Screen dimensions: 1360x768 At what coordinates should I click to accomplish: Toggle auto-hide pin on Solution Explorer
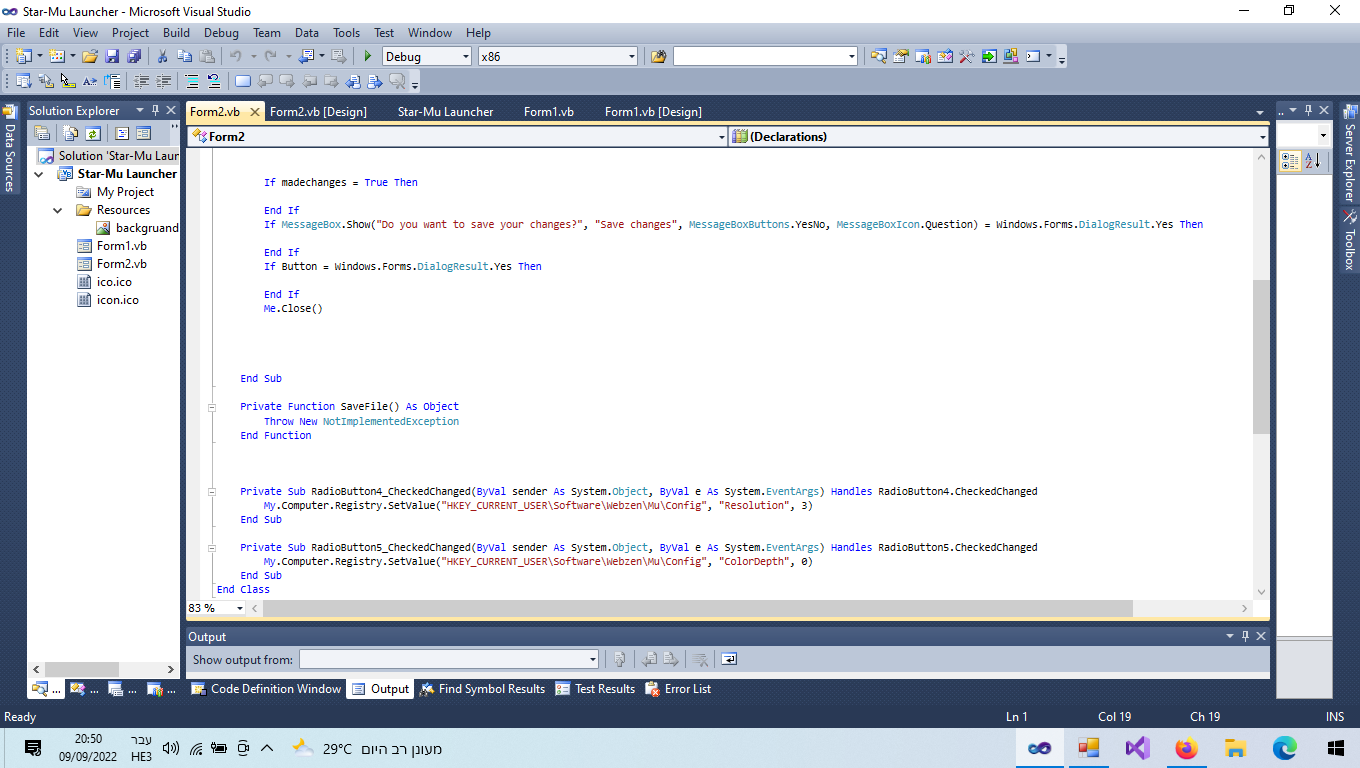[x=155, y=111]
